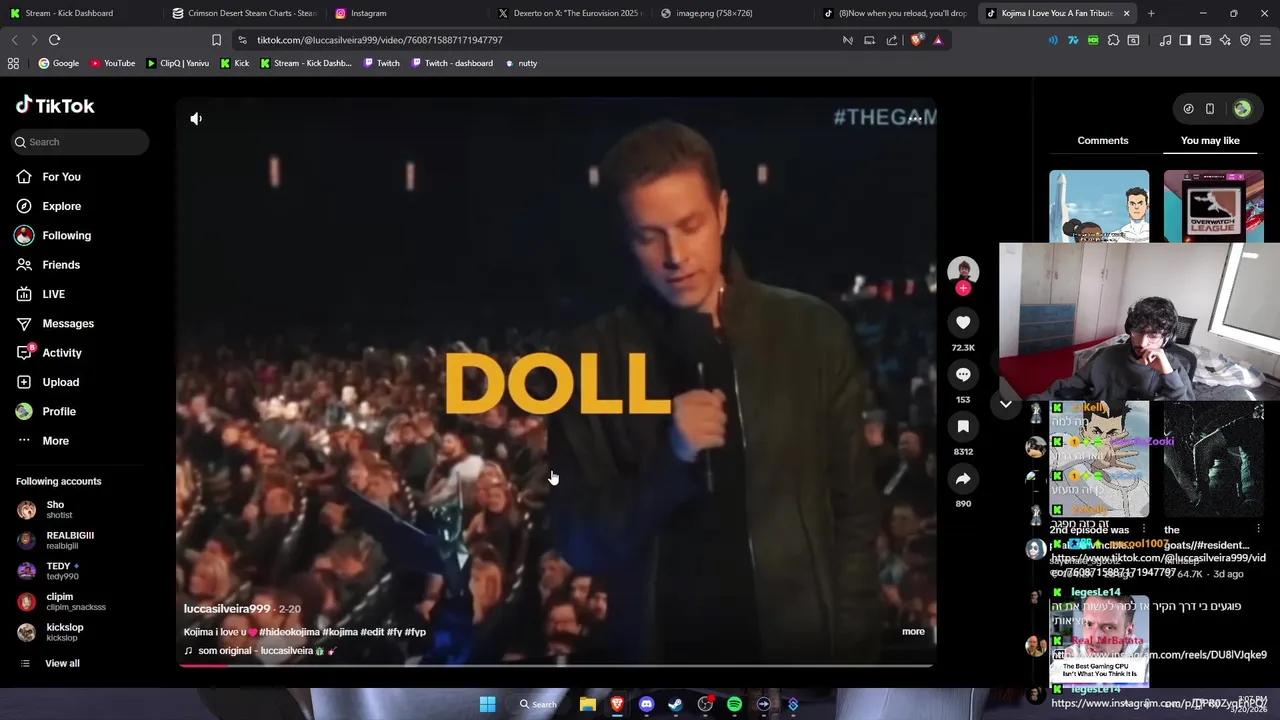Save video with bookmark icon
The image size is (1280, 720).
click(x=963, y=426)
